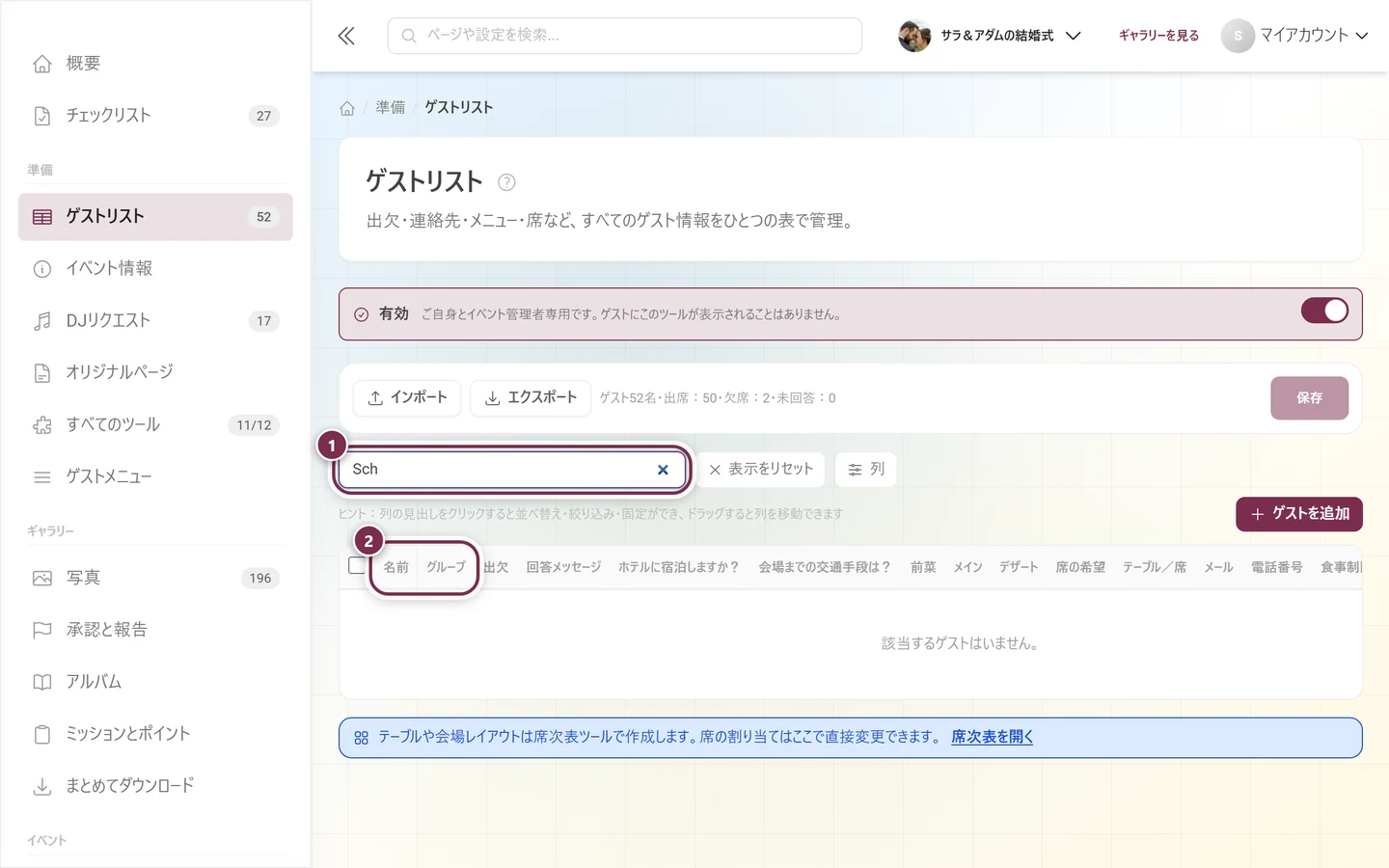Open the ギャラリーを見る link
1389x868 pixels.
[x=1158, y=36]
